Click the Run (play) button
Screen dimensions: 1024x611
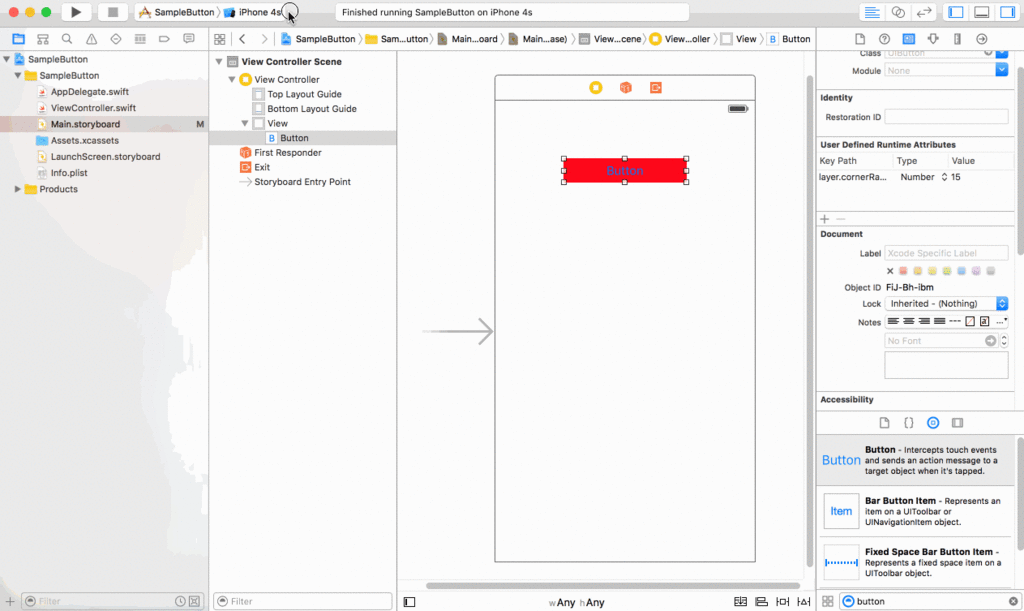tap(76, 12)
